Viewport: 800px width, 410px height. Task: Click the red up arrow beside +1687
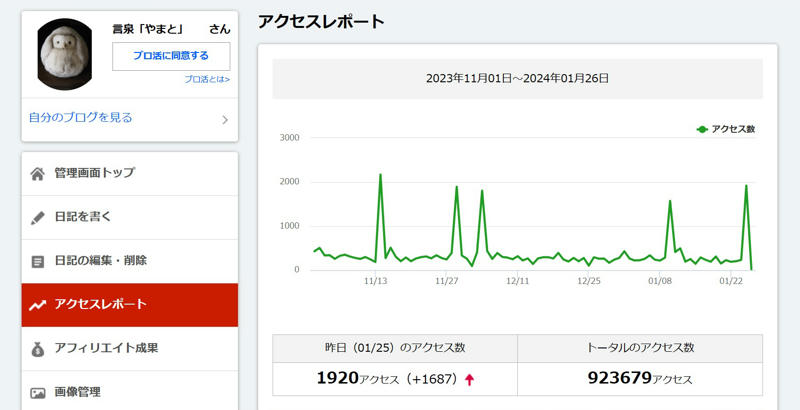click(470, 380)
